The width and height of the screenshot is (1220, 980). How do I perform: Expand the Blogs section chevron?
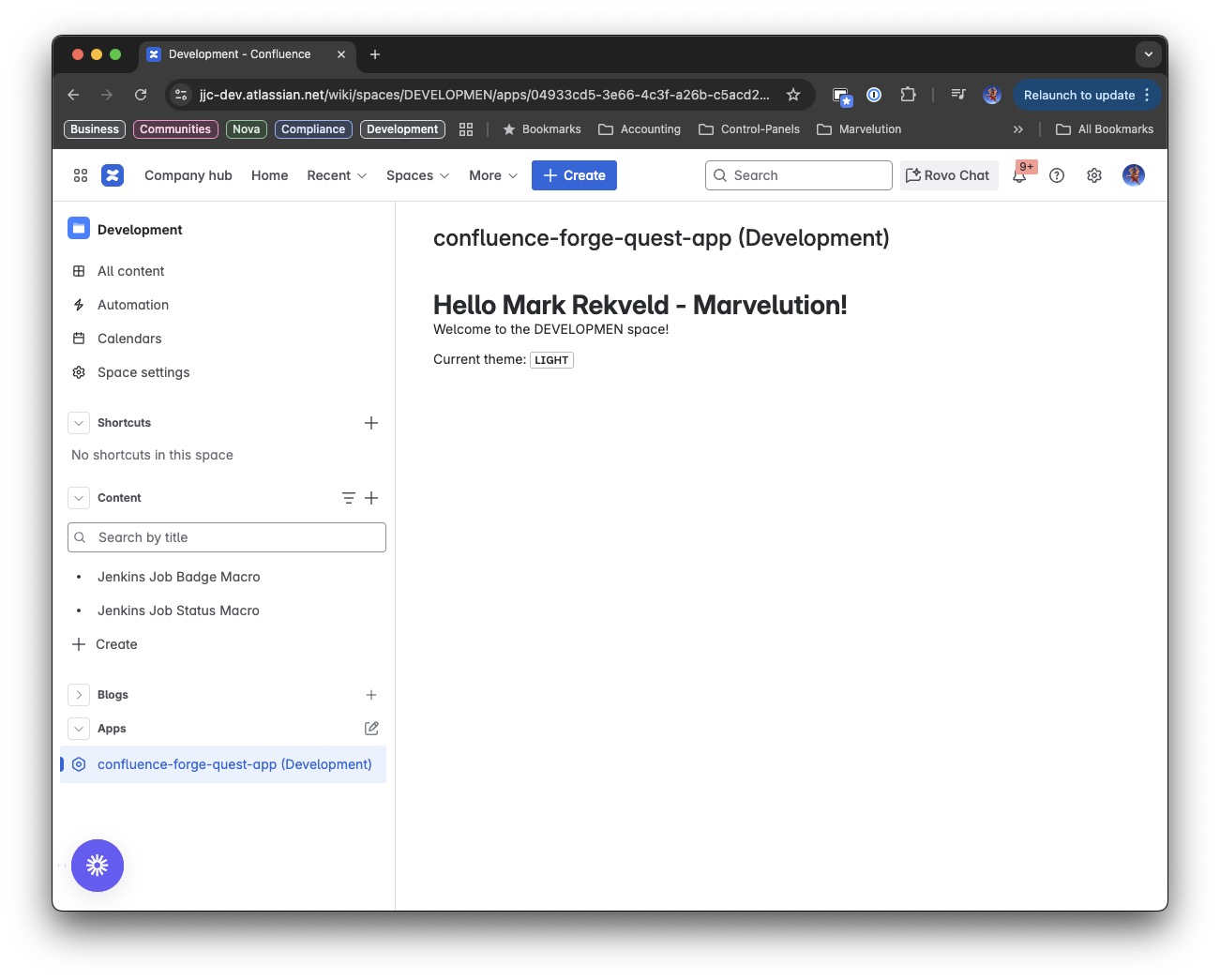coord(79,695)
